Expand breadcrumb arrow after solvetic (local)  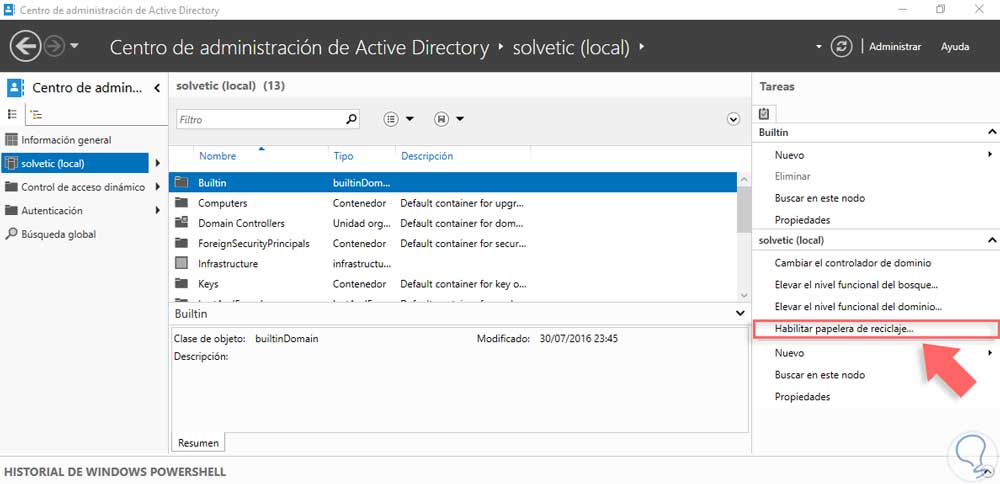(x=641, y=47)
